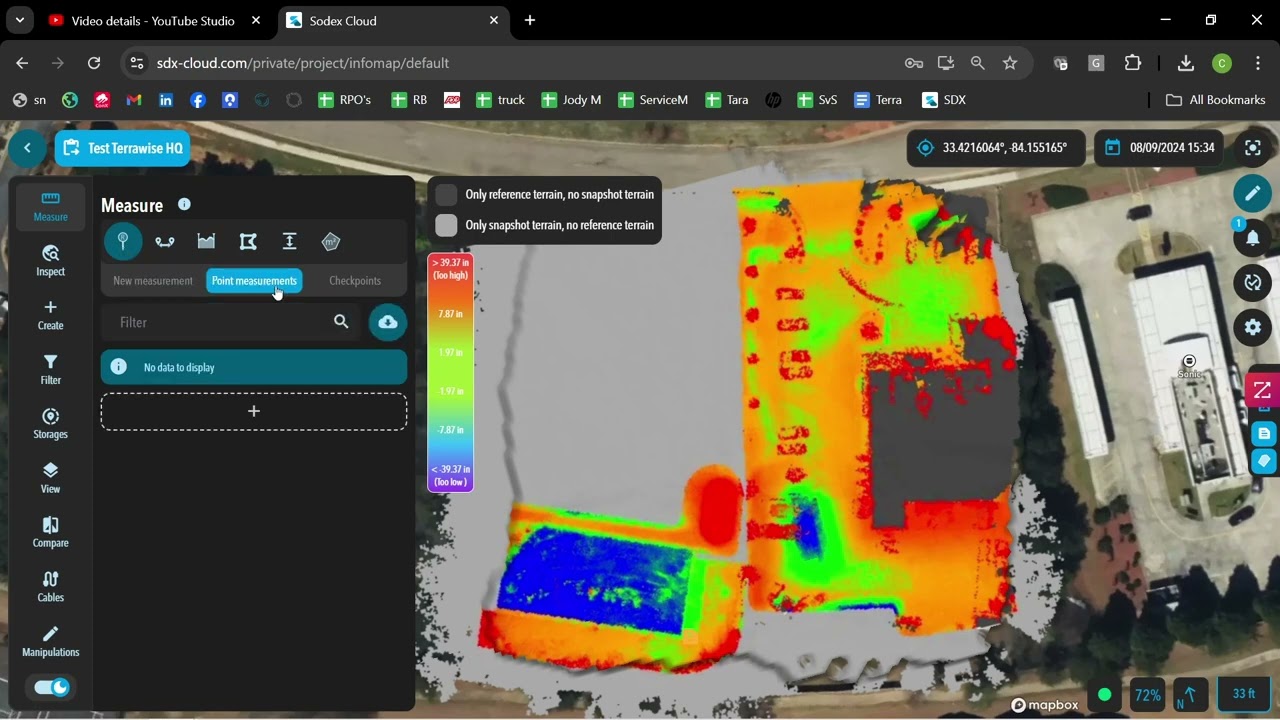Image resolution: width=1280 pixels, height=720 pixels.
Task: Toggle Only reference terrain checkbox
Action: click(x=446, y=195)
